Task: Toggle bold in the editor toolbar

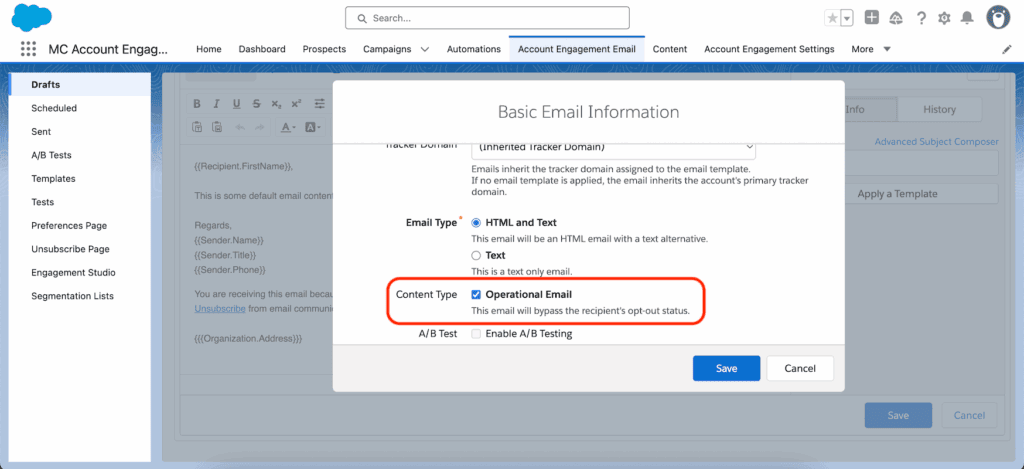Action: point(197,104)
